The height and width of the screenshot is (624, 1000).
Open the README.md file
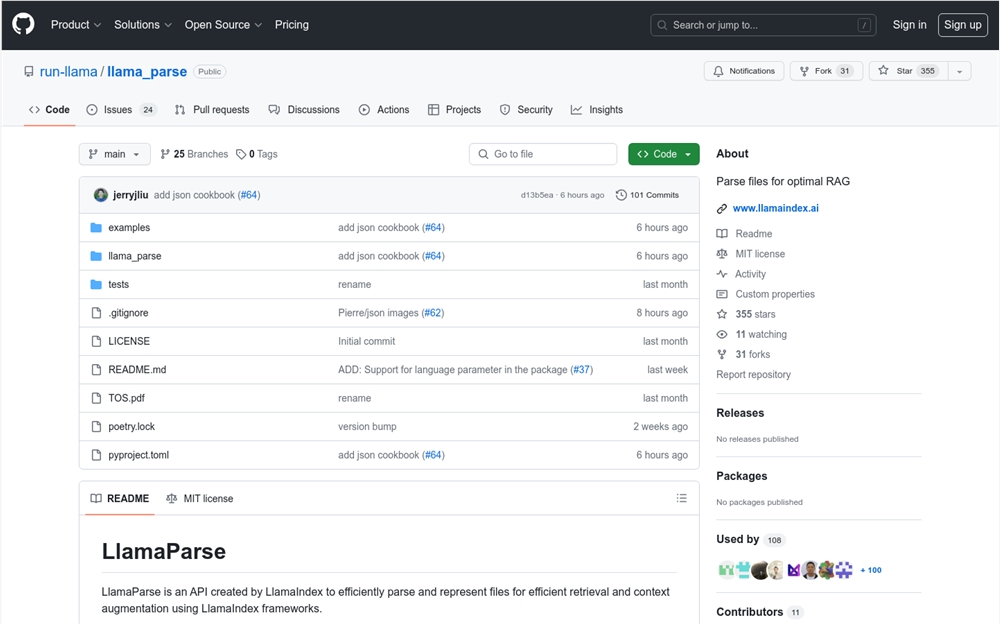(x=137, y=369)
